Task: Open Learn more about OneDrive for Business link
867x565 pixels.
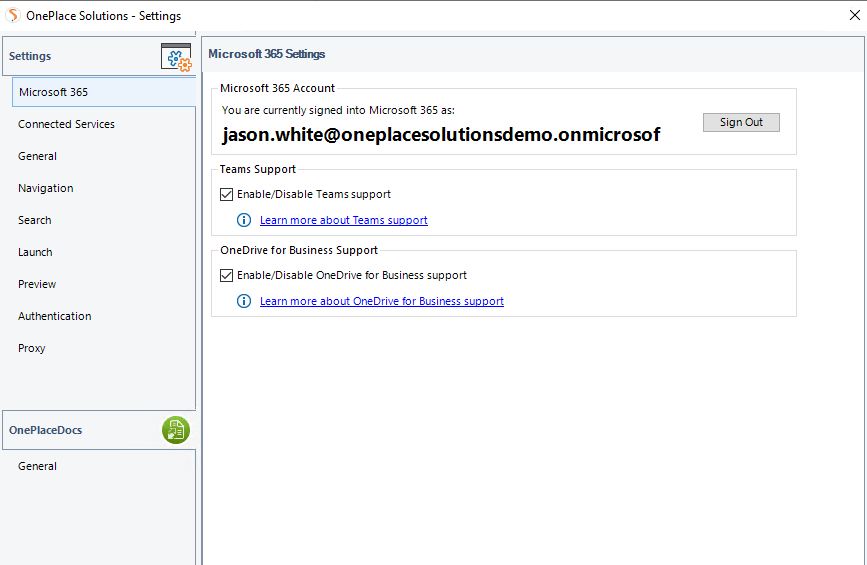Action: 382,301
